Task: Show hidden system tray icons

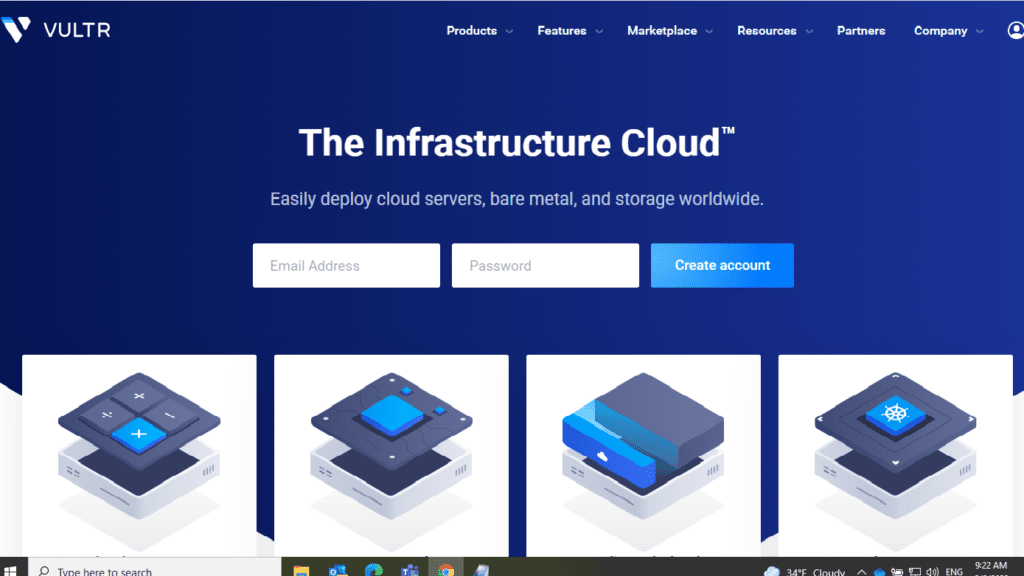Action: (x=861, y=572)
